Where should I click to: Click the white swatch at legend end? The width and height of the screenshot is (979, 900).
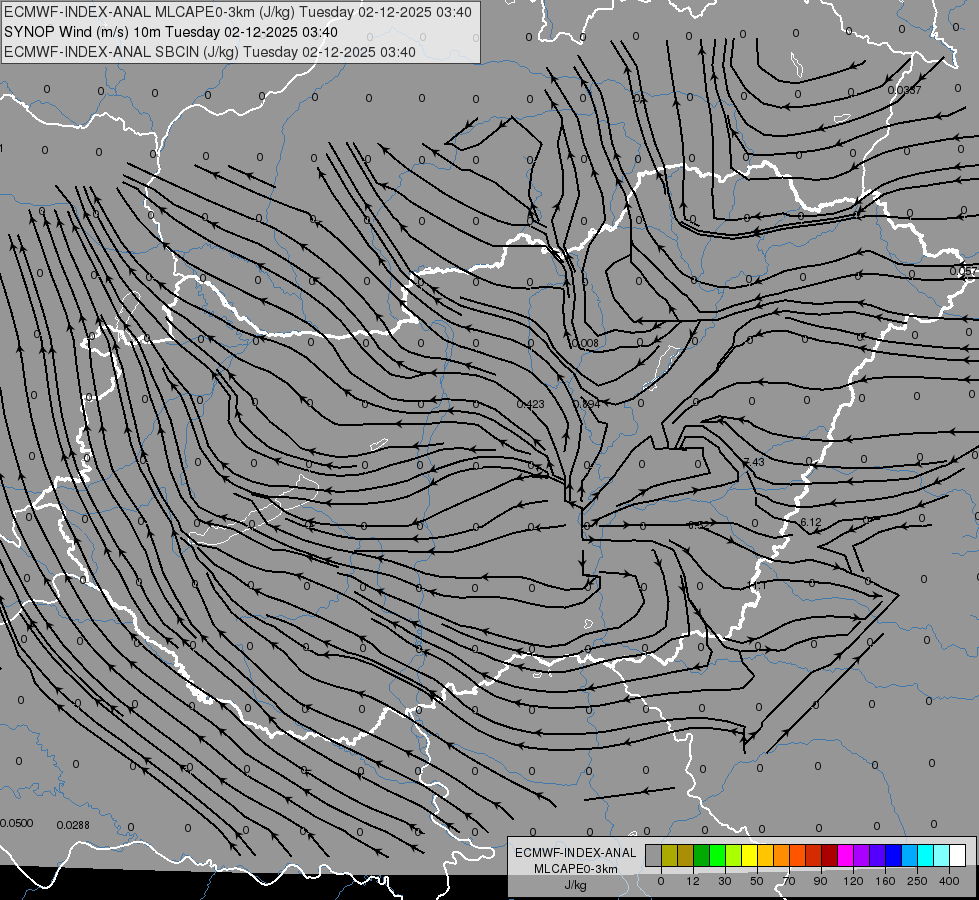(x=958, y=855)
